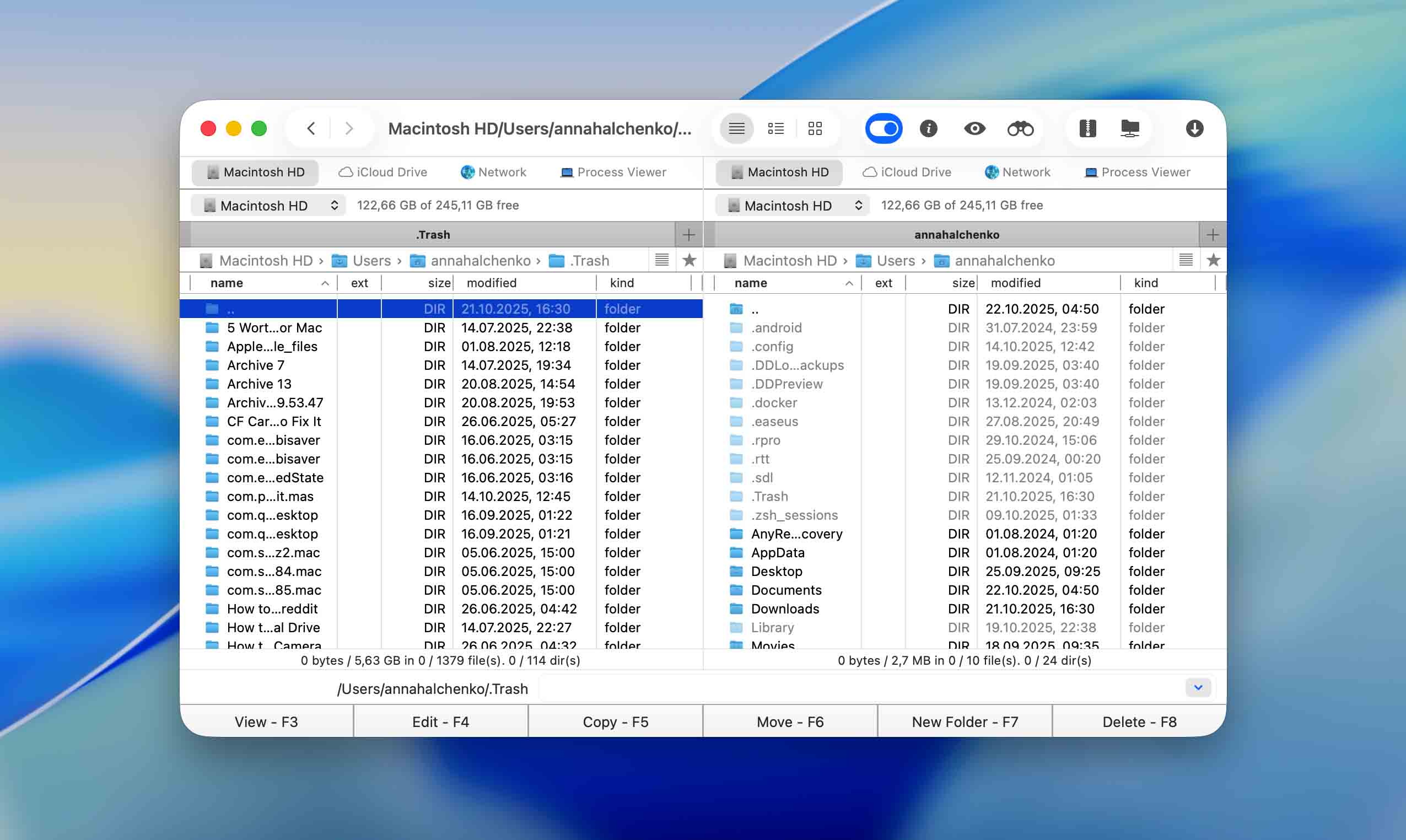Toggle the eye quick look preview
This screenshot has height=840, width=1406.
coord(974,129)
